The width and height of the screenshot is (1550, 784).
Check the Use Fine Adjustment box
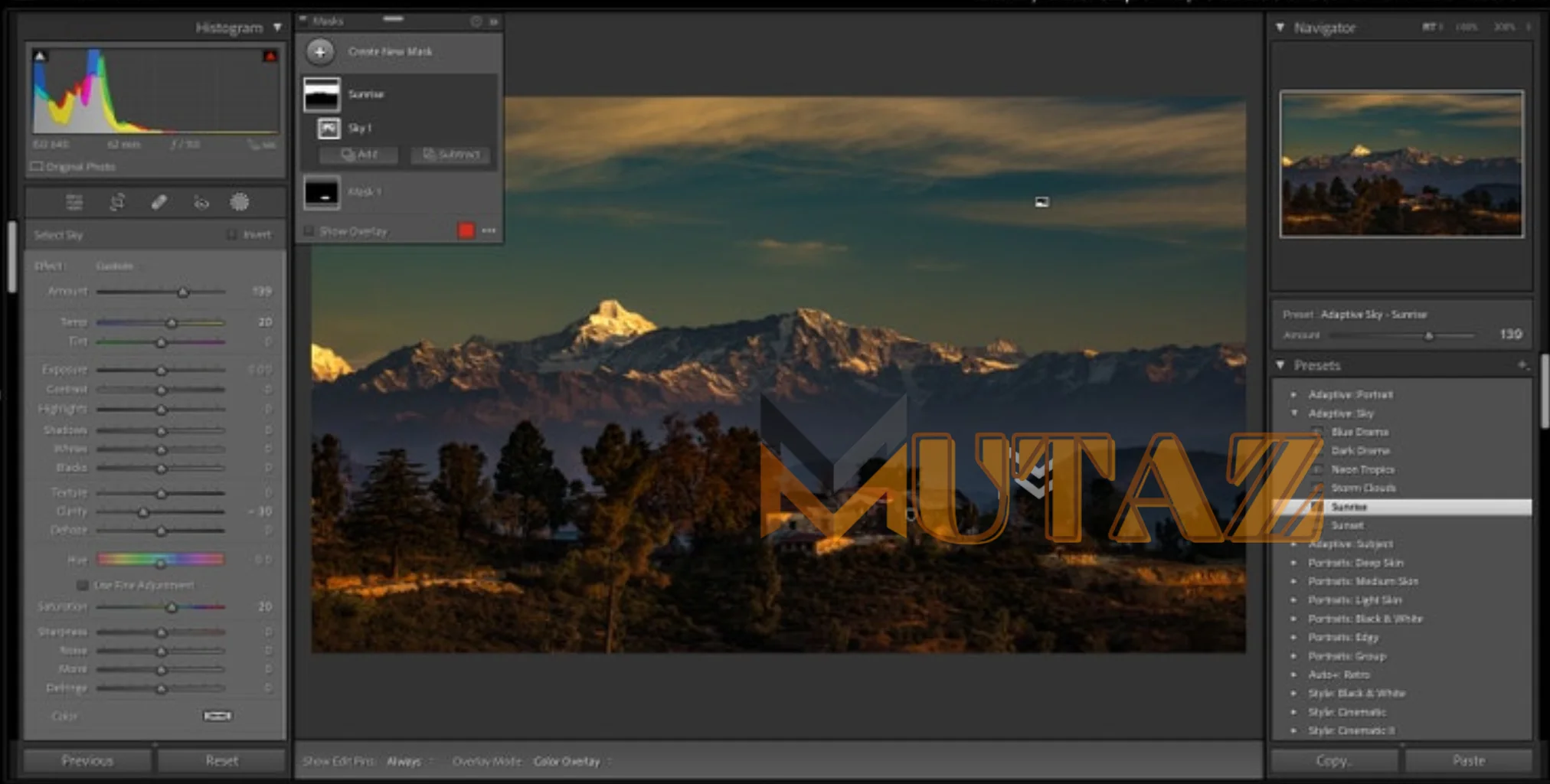click(82, 585)
